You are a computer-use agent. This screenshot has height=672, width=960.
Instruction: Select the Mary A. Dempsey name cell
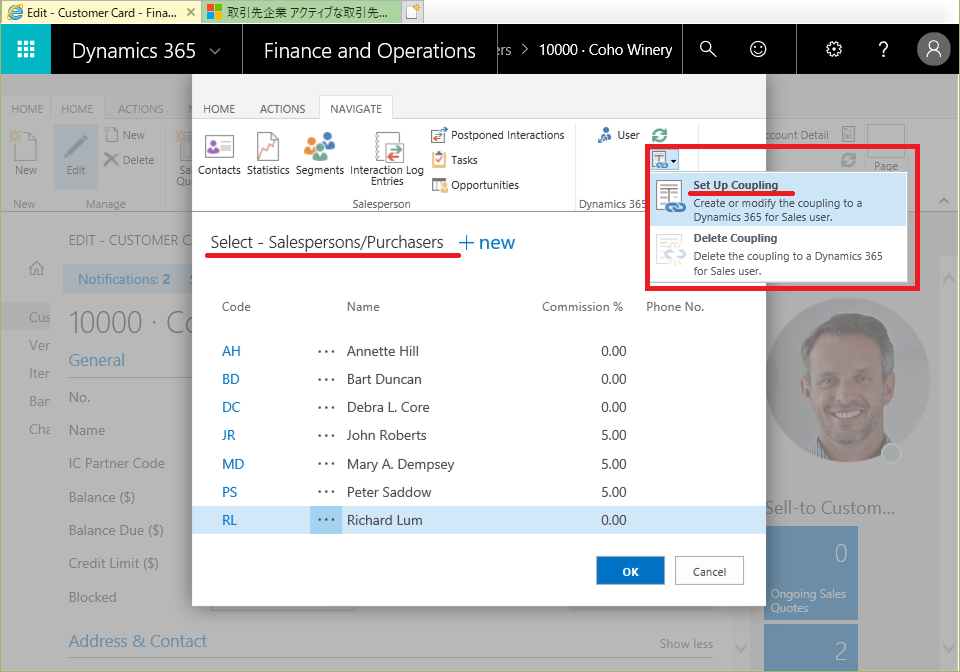point(400,465)
